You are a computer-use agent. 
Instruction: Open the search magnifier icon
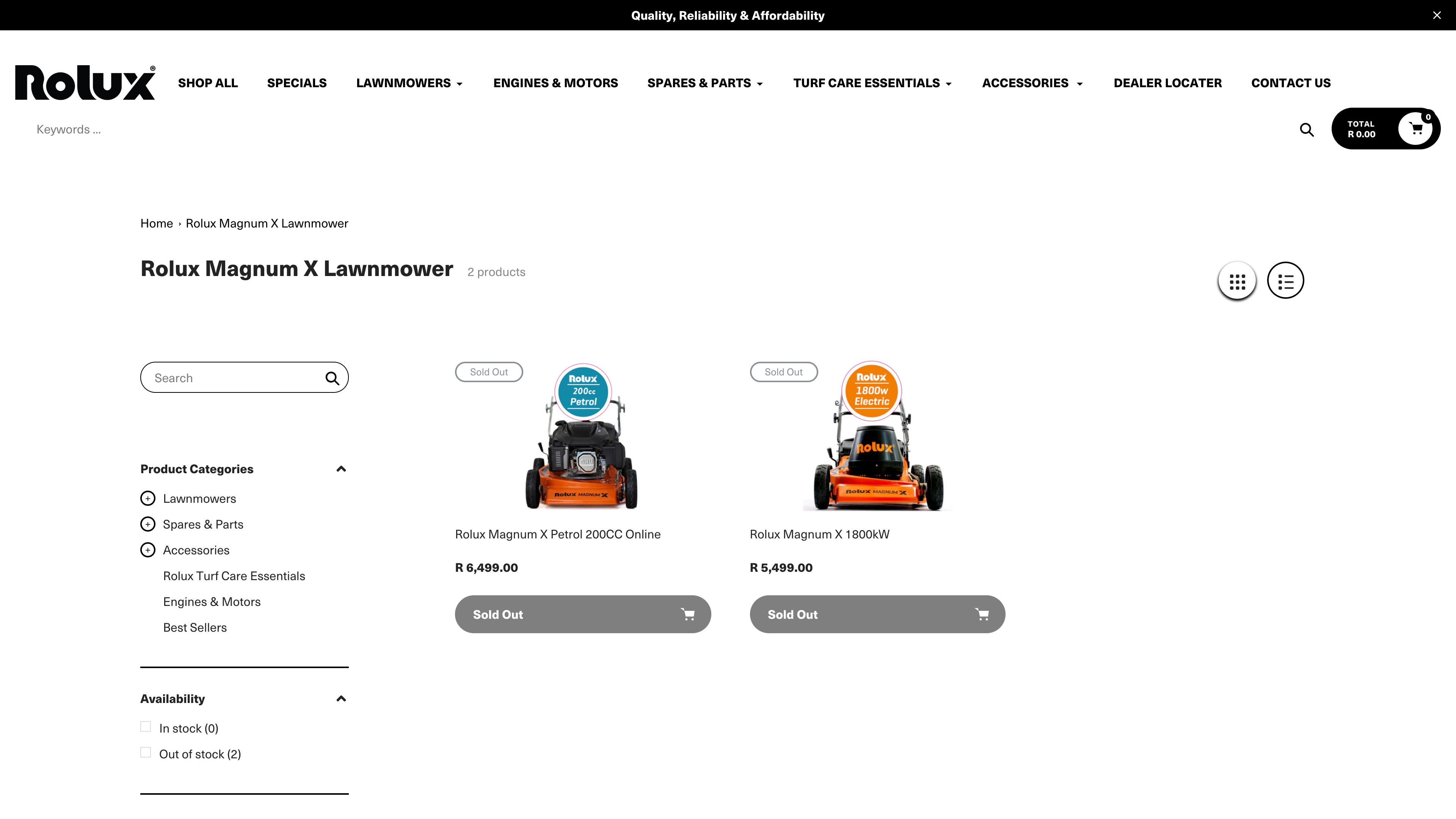(x=1307, y=129)
